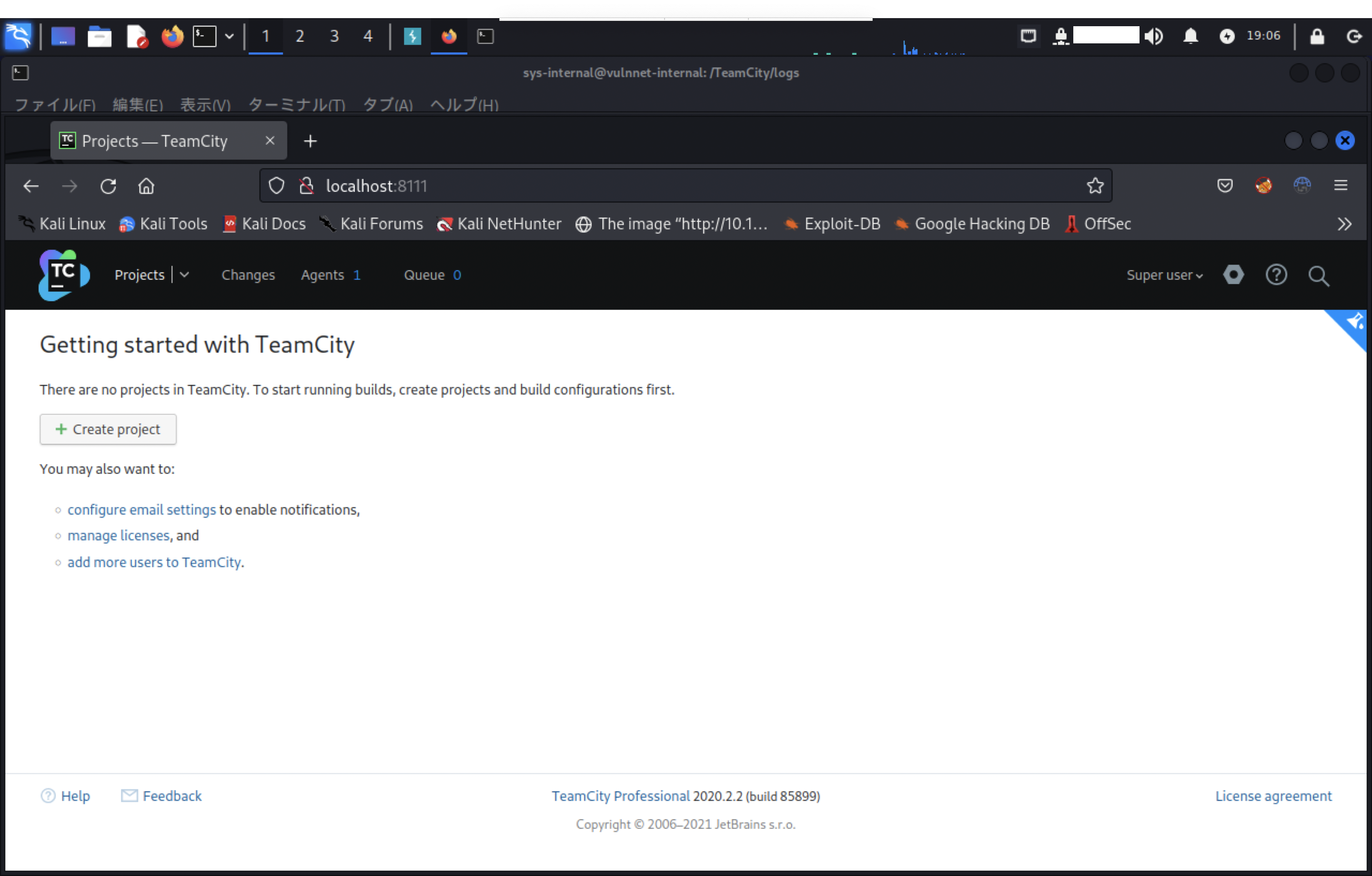The image size is (1372, 876).
Task: Click the TeamCity logo icon
Action: tap(64, 275)
